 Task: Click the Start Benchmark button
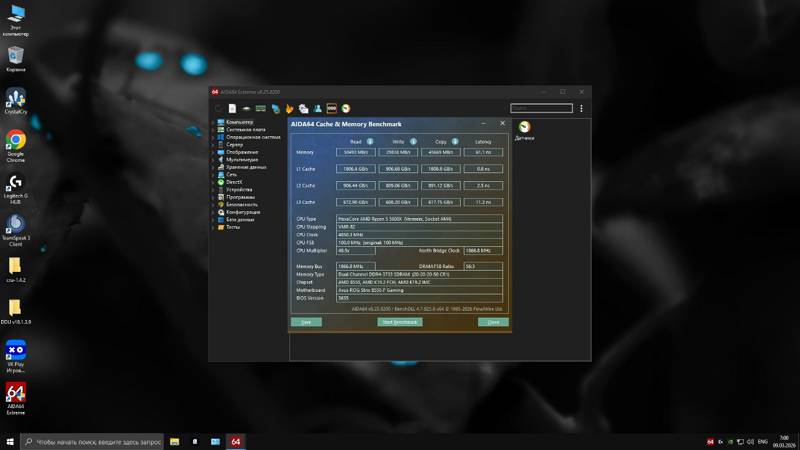(400, 322)
